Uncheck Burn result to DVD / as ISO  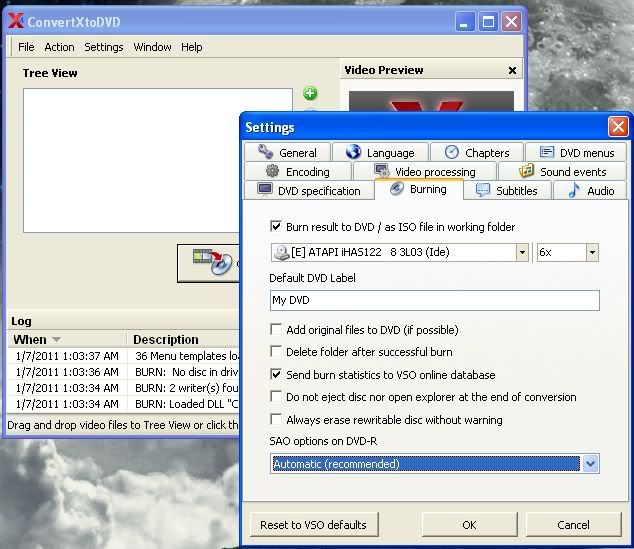276,226
